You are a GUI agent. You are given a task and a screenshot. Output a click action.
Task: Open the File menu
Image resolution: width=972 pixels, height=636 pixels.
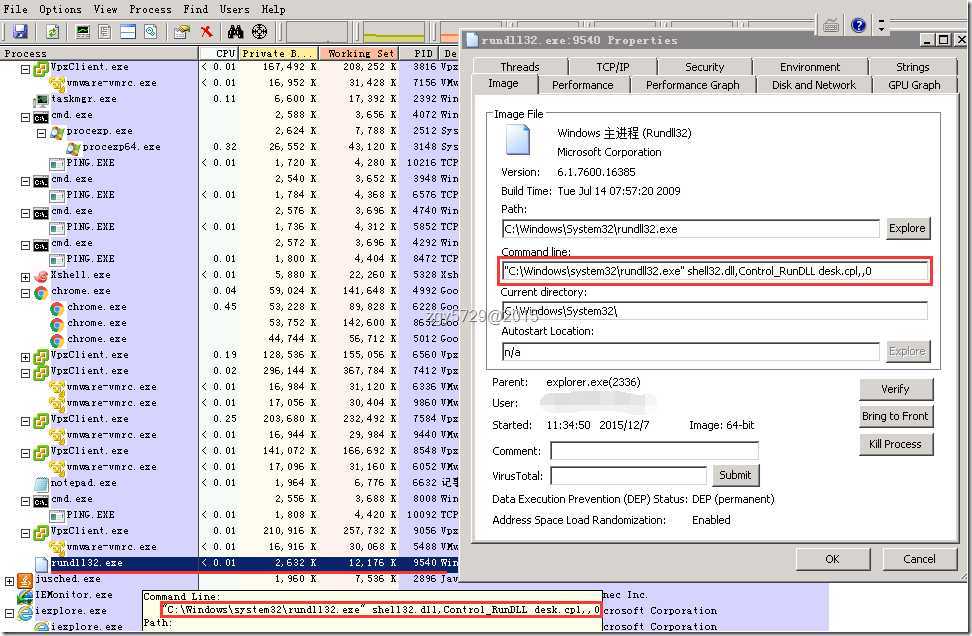point(15,9)
